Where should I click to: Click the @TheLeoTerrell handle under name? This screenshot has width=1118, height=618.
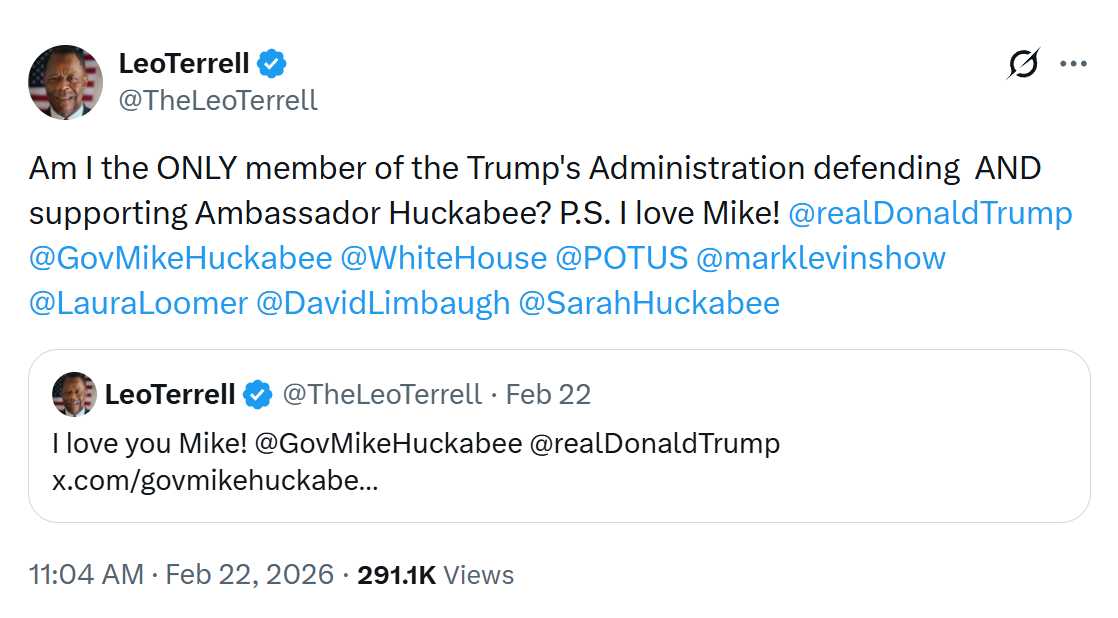(218, 100)
